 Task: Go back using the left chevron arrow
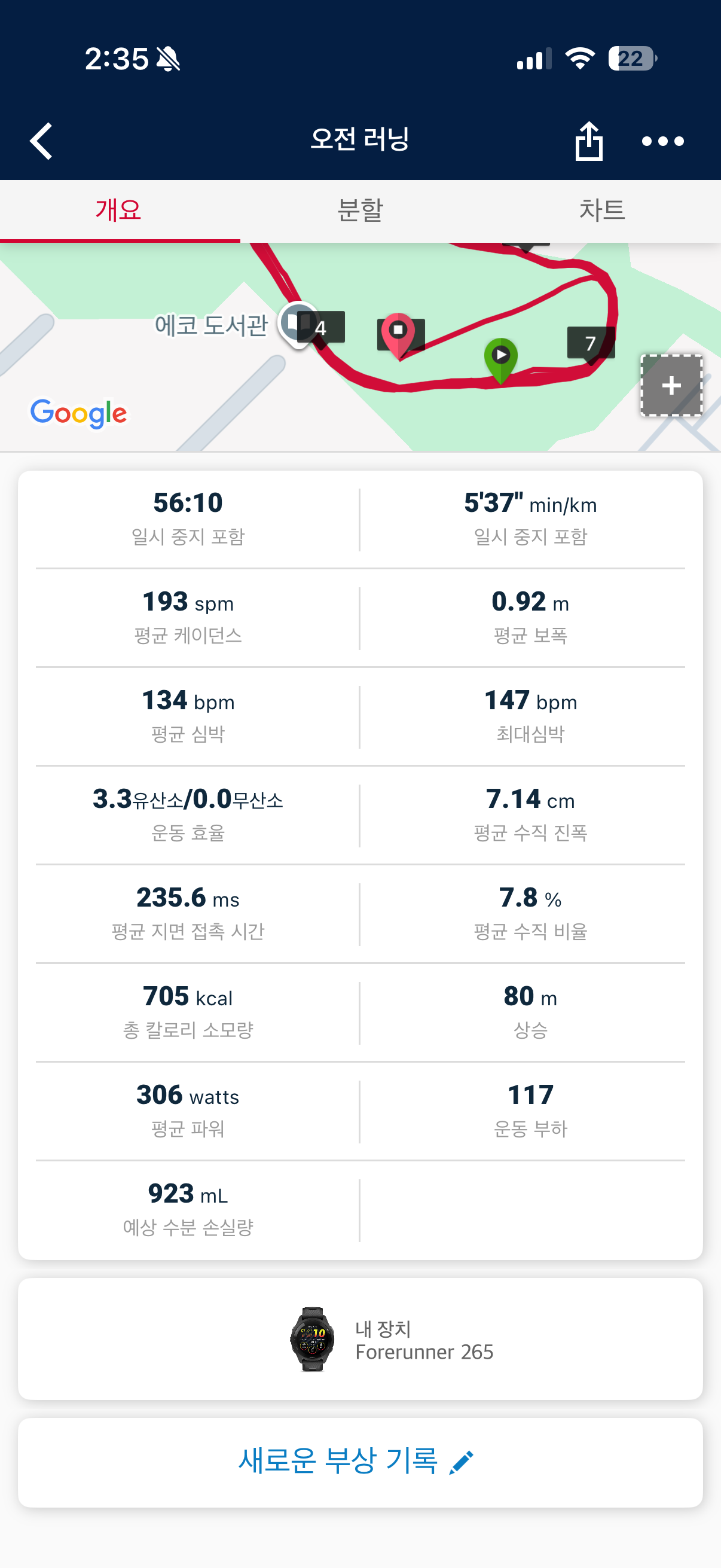(41, 141)
